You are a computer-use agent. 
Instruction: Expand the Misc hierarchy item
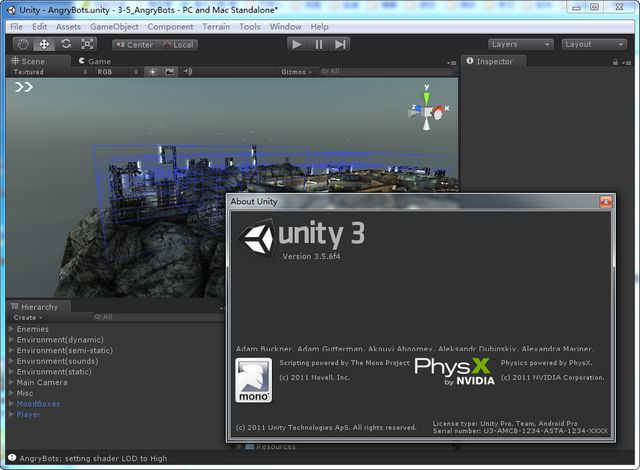tap(11, 393)
